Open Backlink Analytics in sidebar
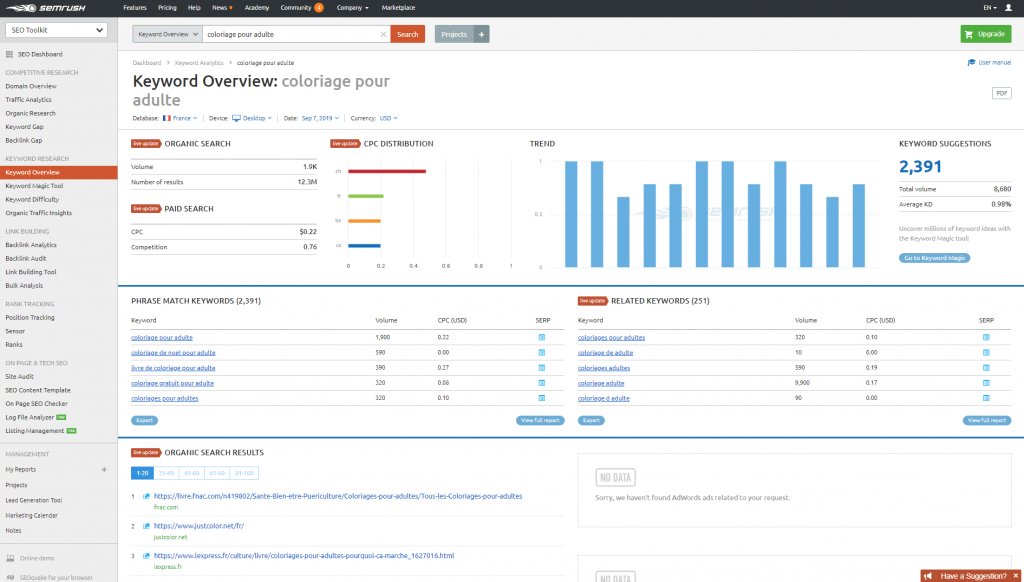 pos(31,245)
